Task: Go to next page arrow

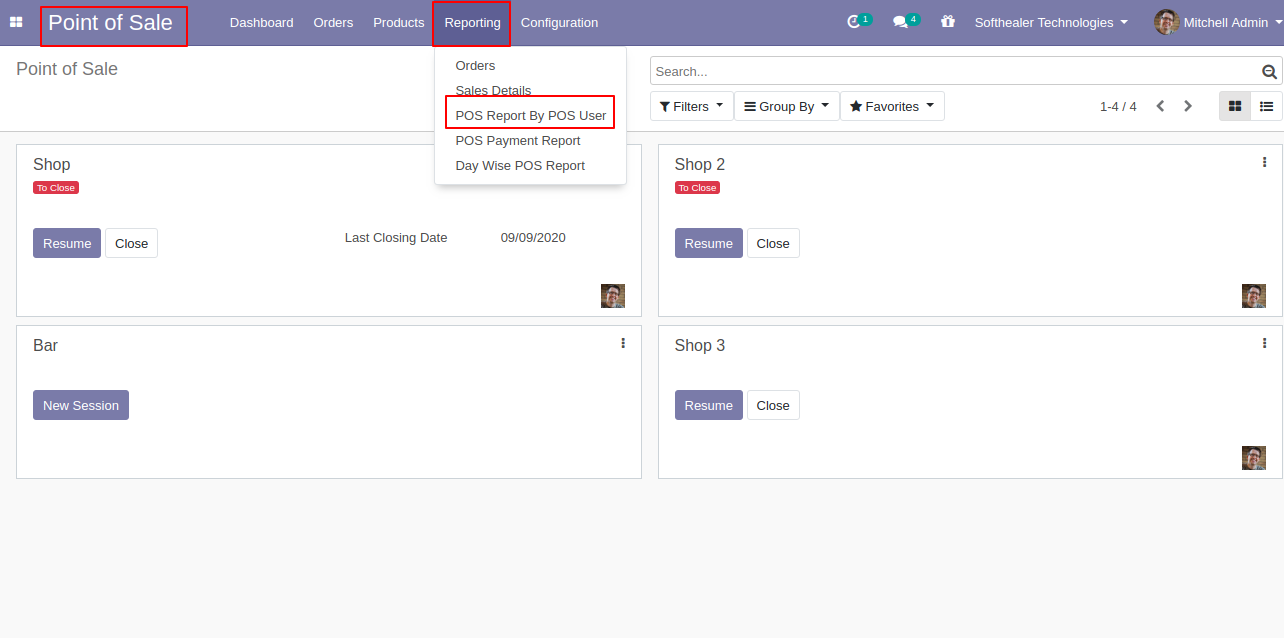Action: pos(1188,106)
